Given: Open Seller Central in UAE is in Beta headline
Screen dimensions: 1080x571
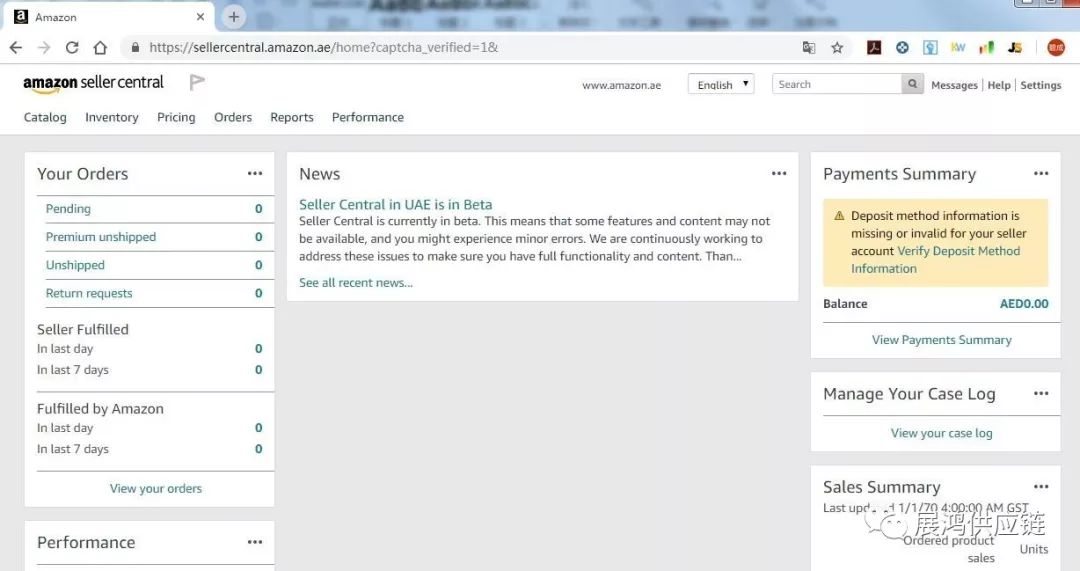Looking at the screenshot, I should coord(395,205).
